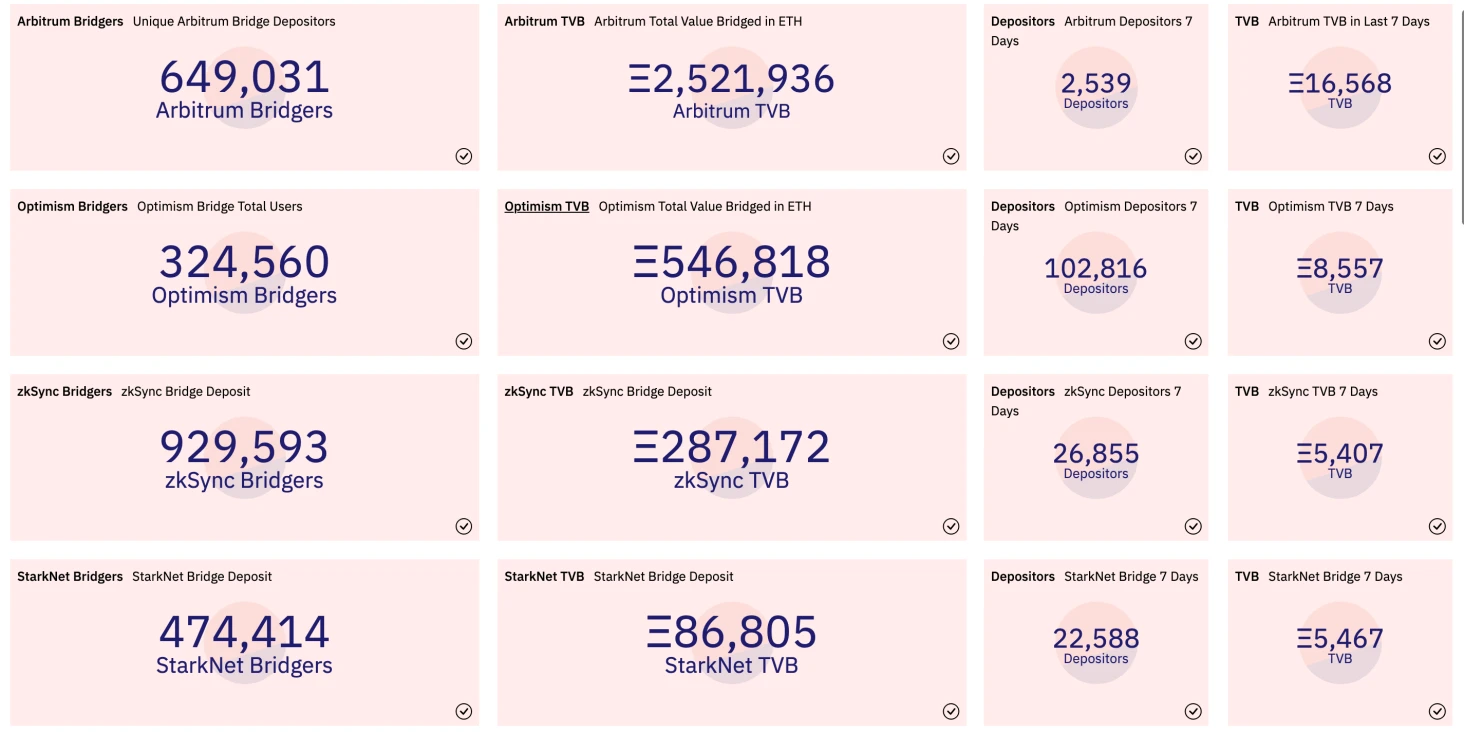The image size is (1464, 732).
Task: Click the 649,031 Arbitrum Bridgers counter
Action: click(x=244, y=78)
